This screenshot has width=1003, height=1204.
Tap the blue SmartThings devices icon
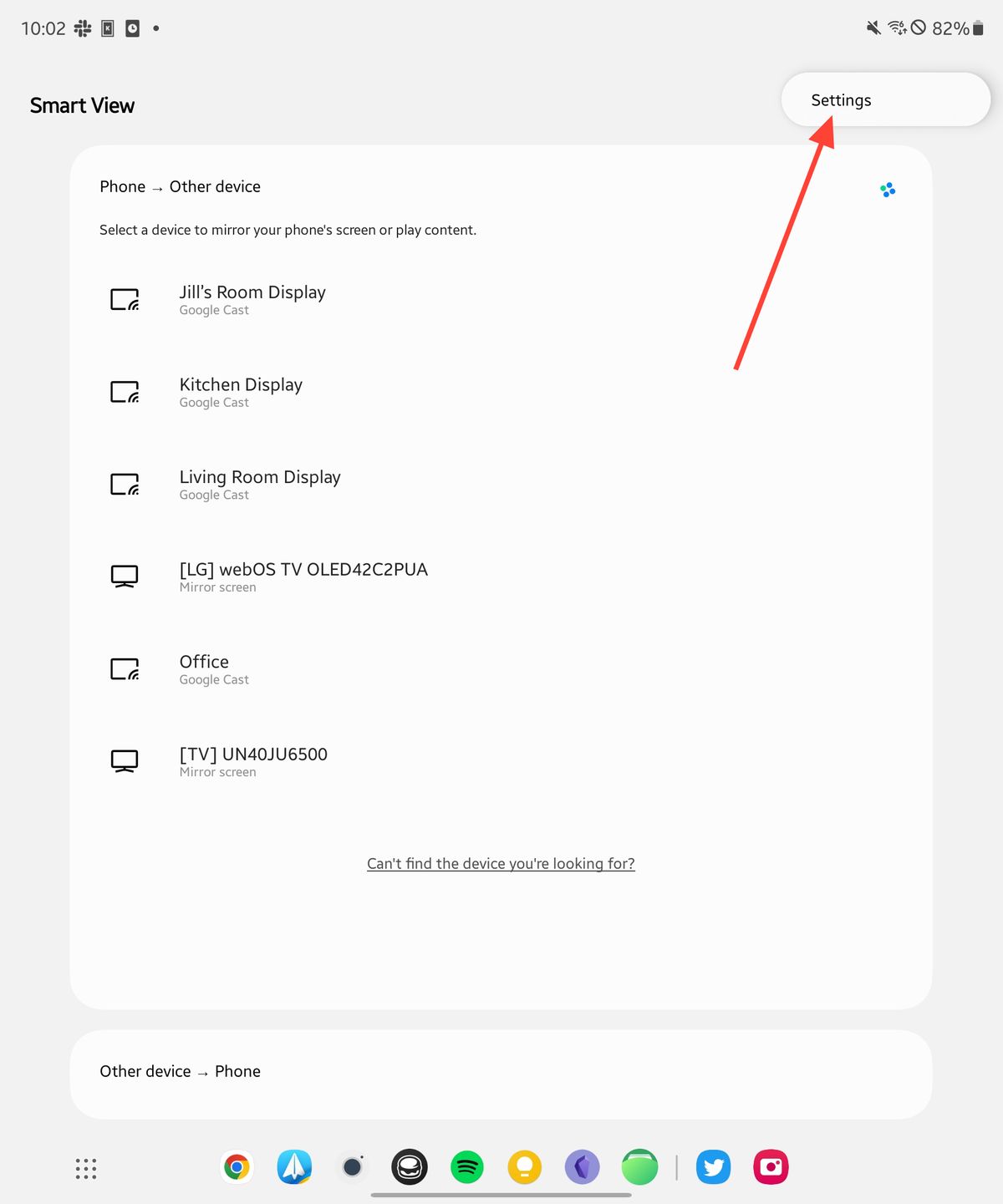tap(888, 190)
